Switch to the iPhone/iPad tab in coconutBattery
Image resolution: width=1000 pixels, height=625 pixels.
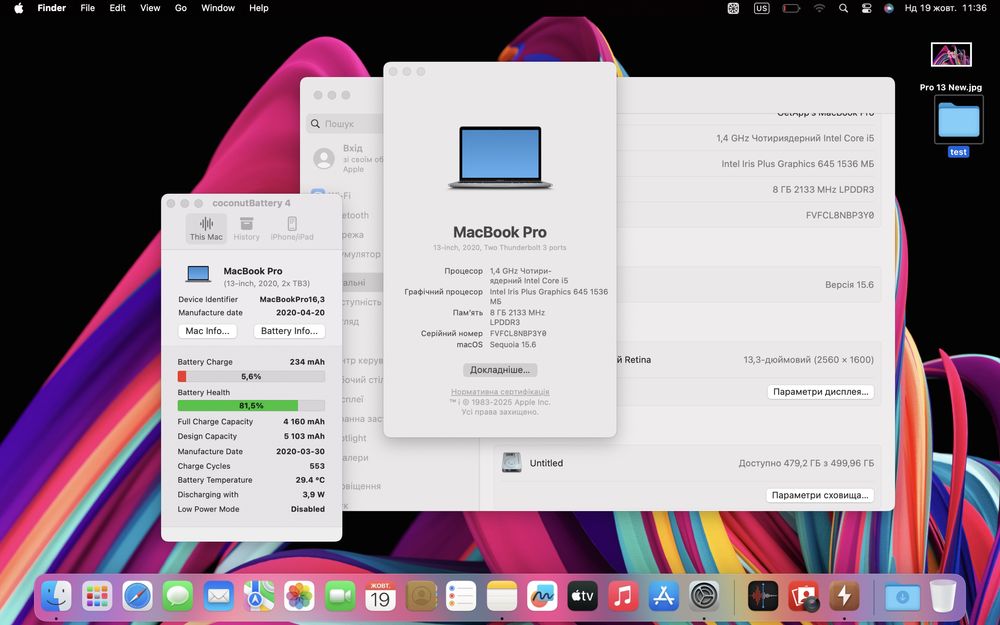click(x=292, y=228)
